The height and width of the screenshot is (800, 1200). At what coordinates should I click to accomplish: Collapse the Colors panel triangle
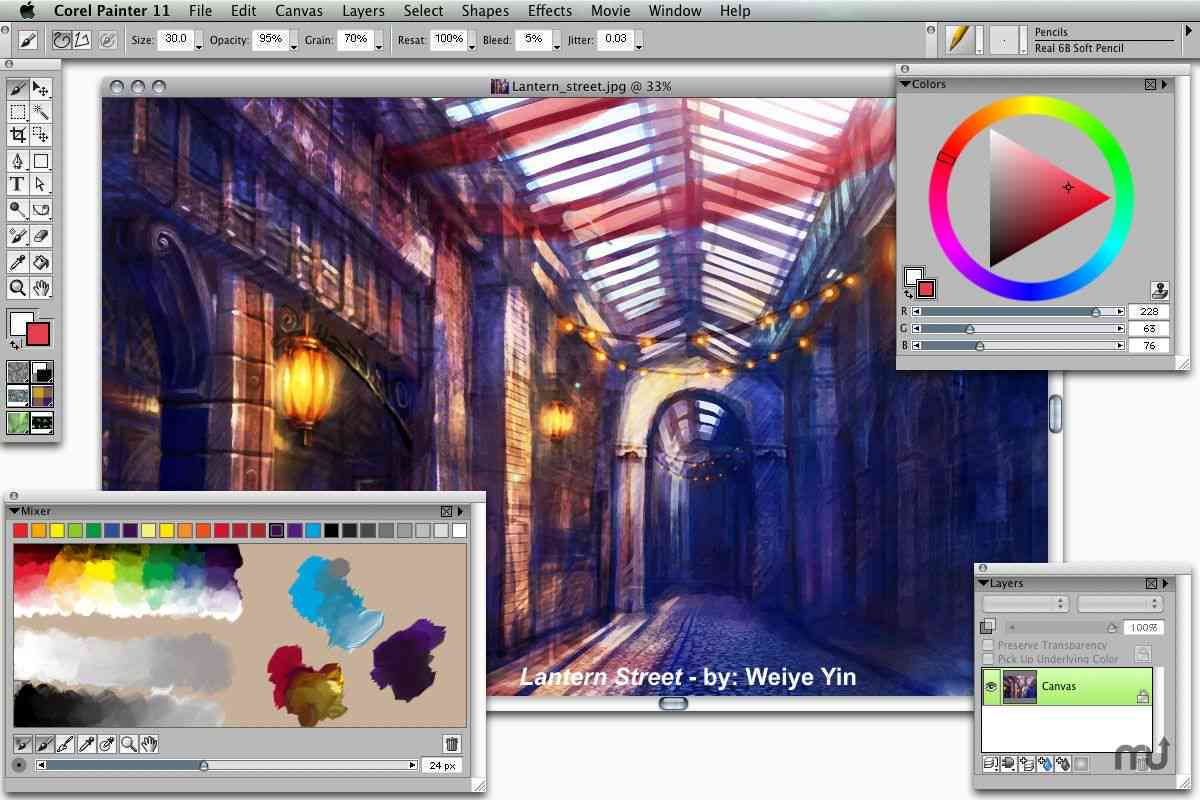click(905, 84)
